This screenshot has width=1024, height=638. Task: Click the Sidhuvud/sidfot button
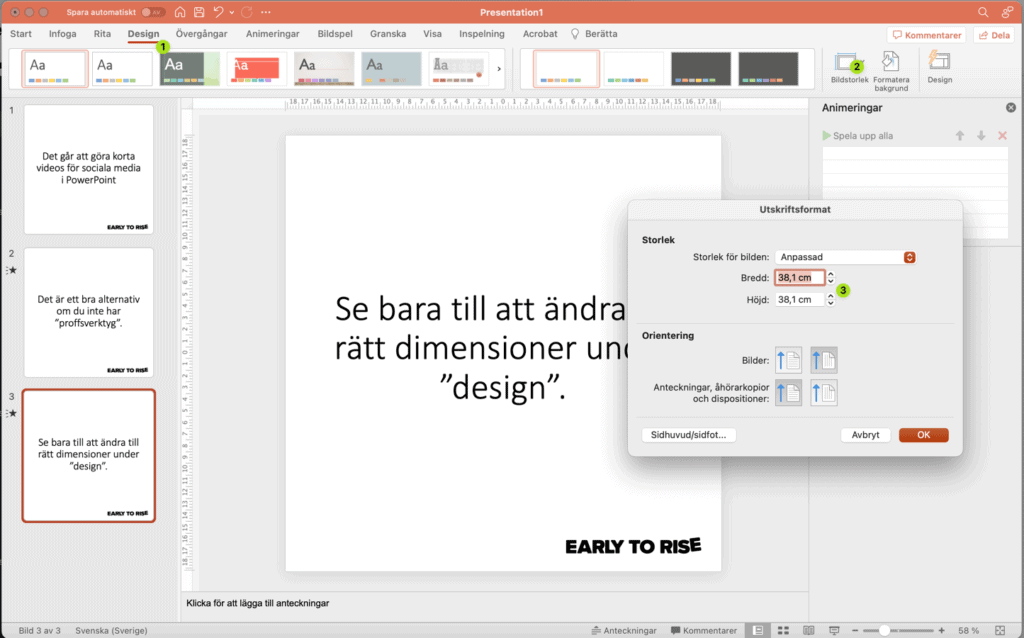coord(688,435)
